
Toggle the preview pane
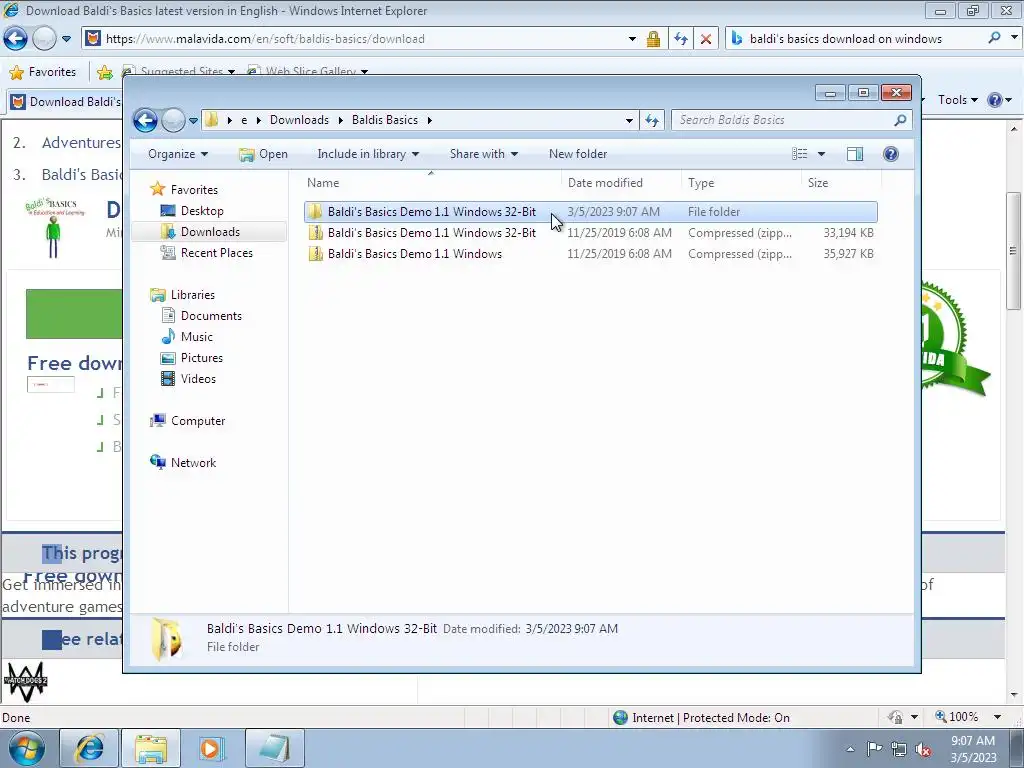click(x=854, y=154)
